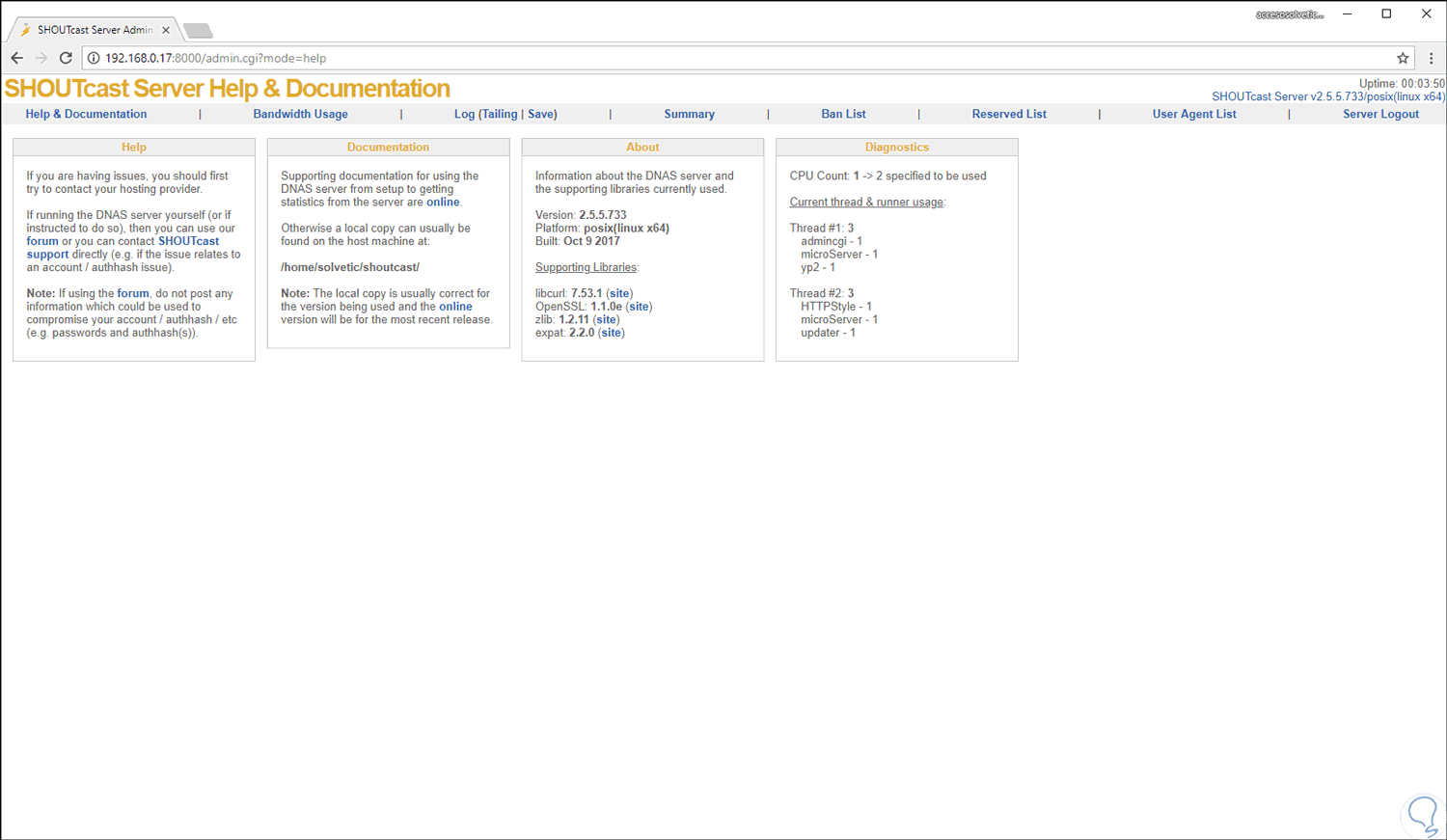
Task: Save the server log
Action: click(540, 114)
